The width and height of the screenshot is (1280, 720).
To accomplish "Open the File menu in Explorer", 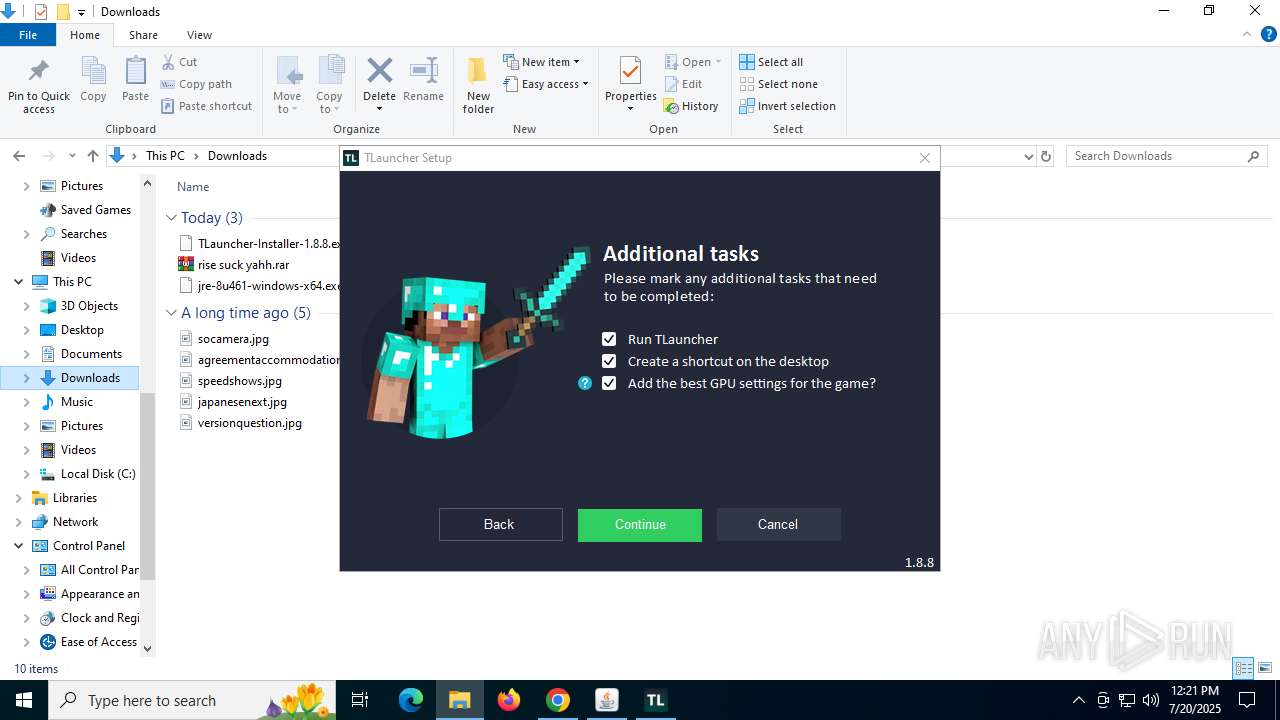I will (x=28, y=35).
